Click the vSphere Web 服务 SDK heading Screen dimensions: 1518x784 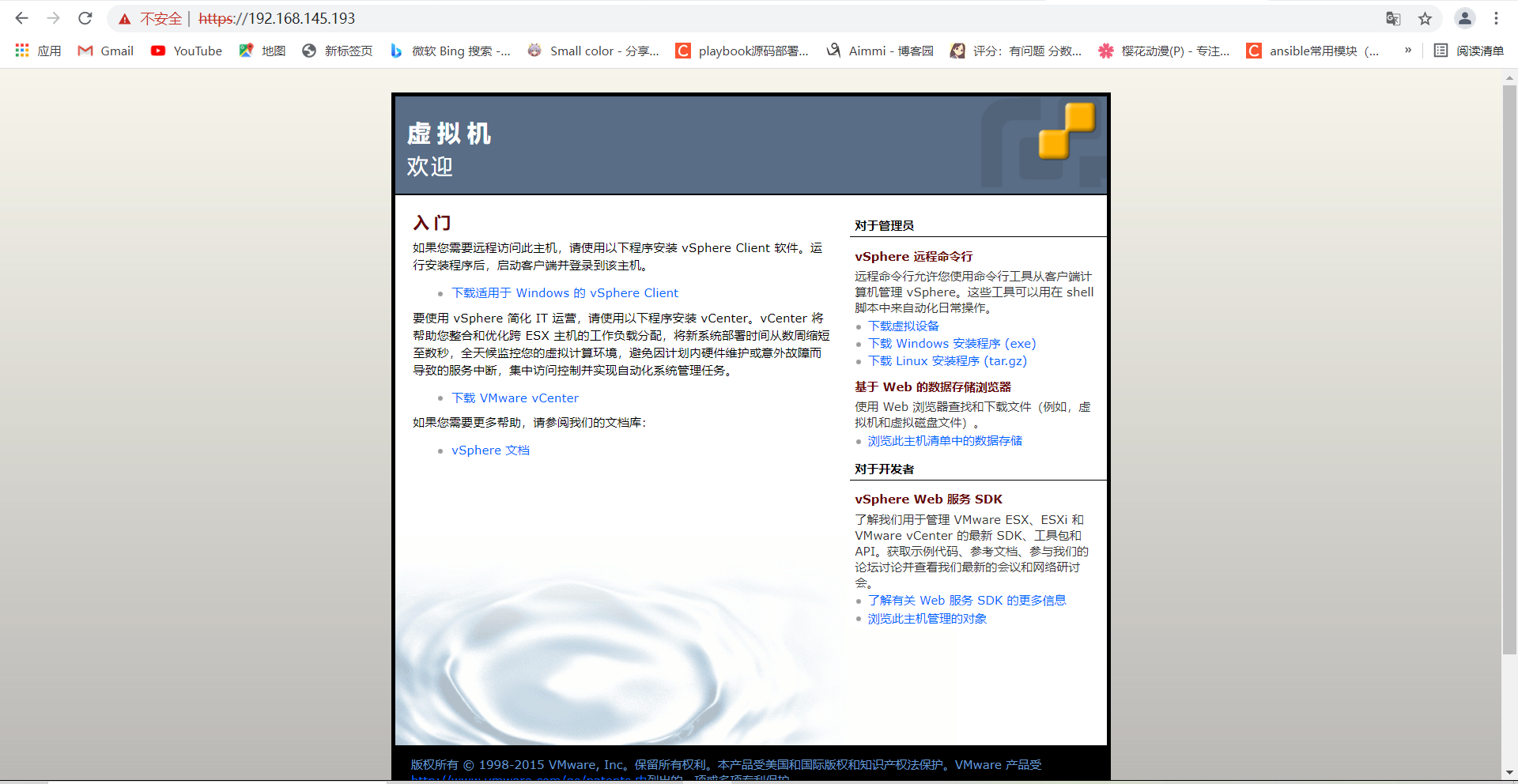[929, 499]
